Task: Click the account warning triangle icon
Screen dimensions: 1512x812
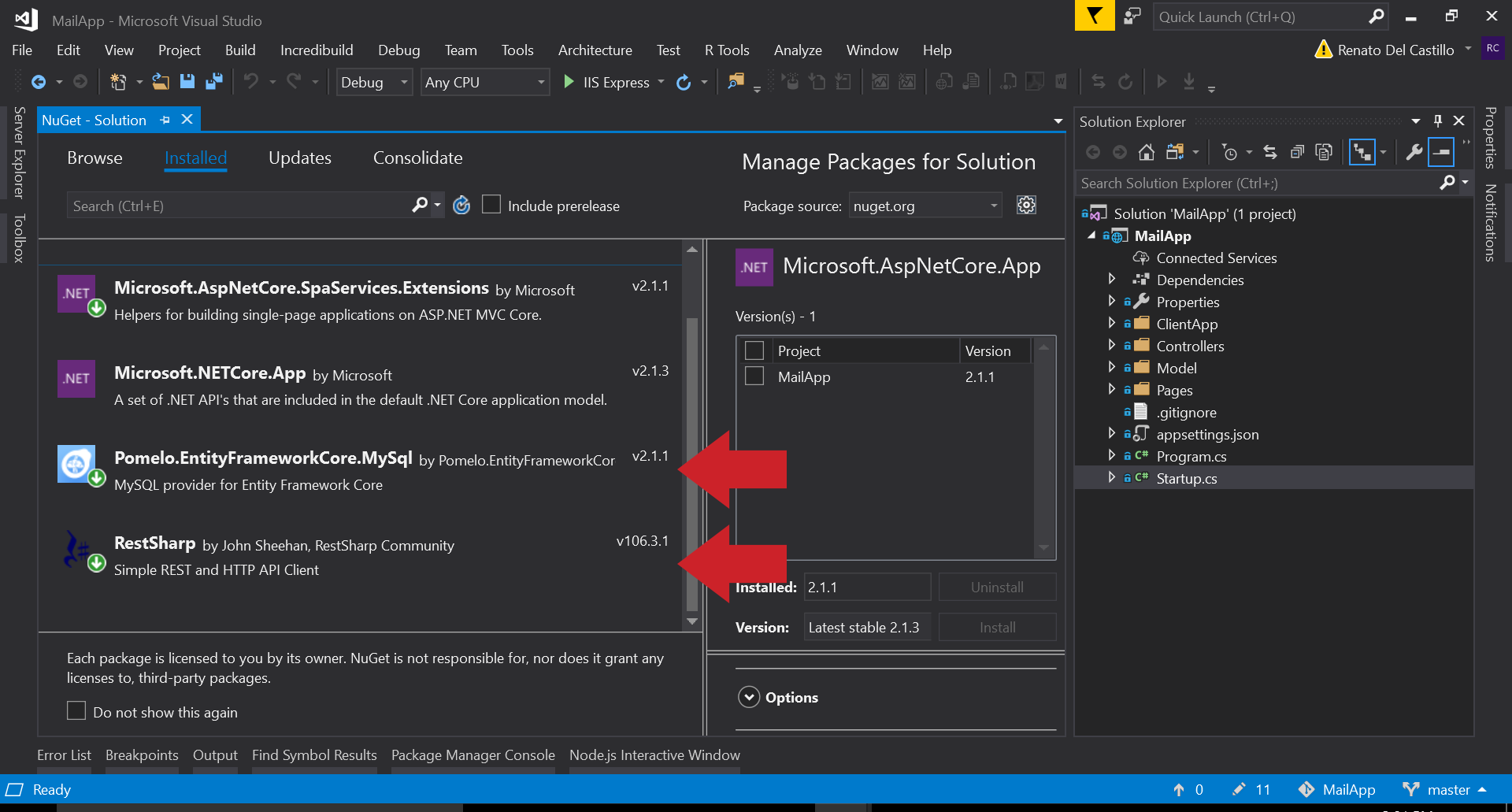Action: [1324, 50]
